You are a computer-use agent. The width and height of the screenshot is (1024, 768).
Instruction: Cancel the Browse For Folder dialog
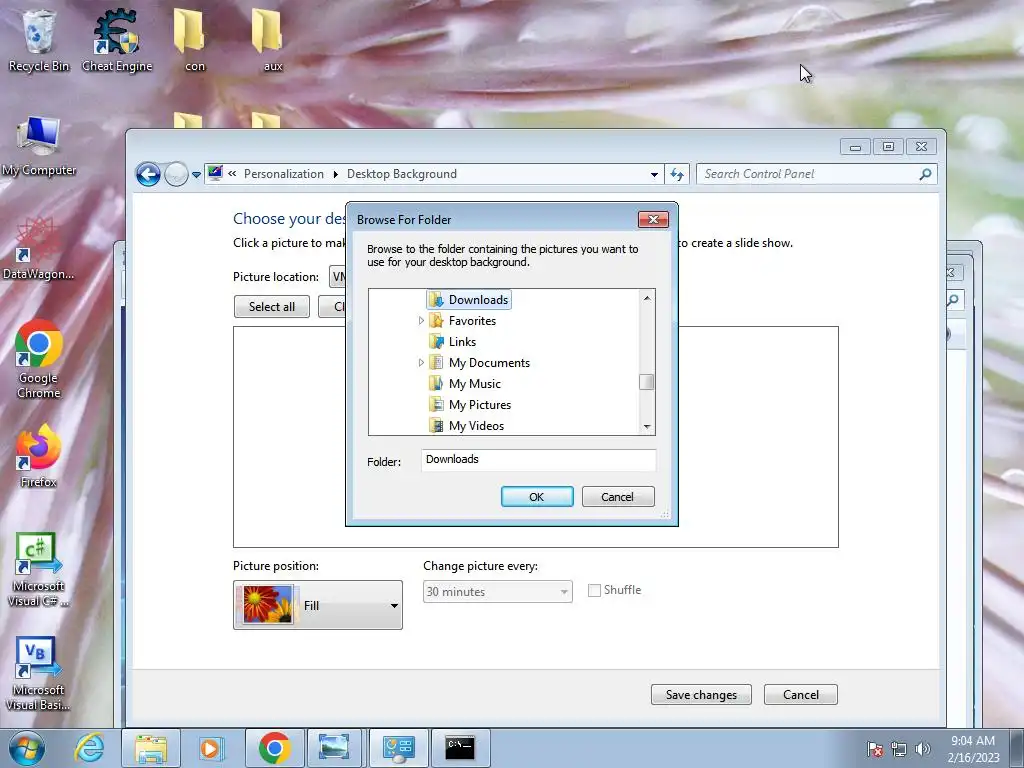point(618,496)
